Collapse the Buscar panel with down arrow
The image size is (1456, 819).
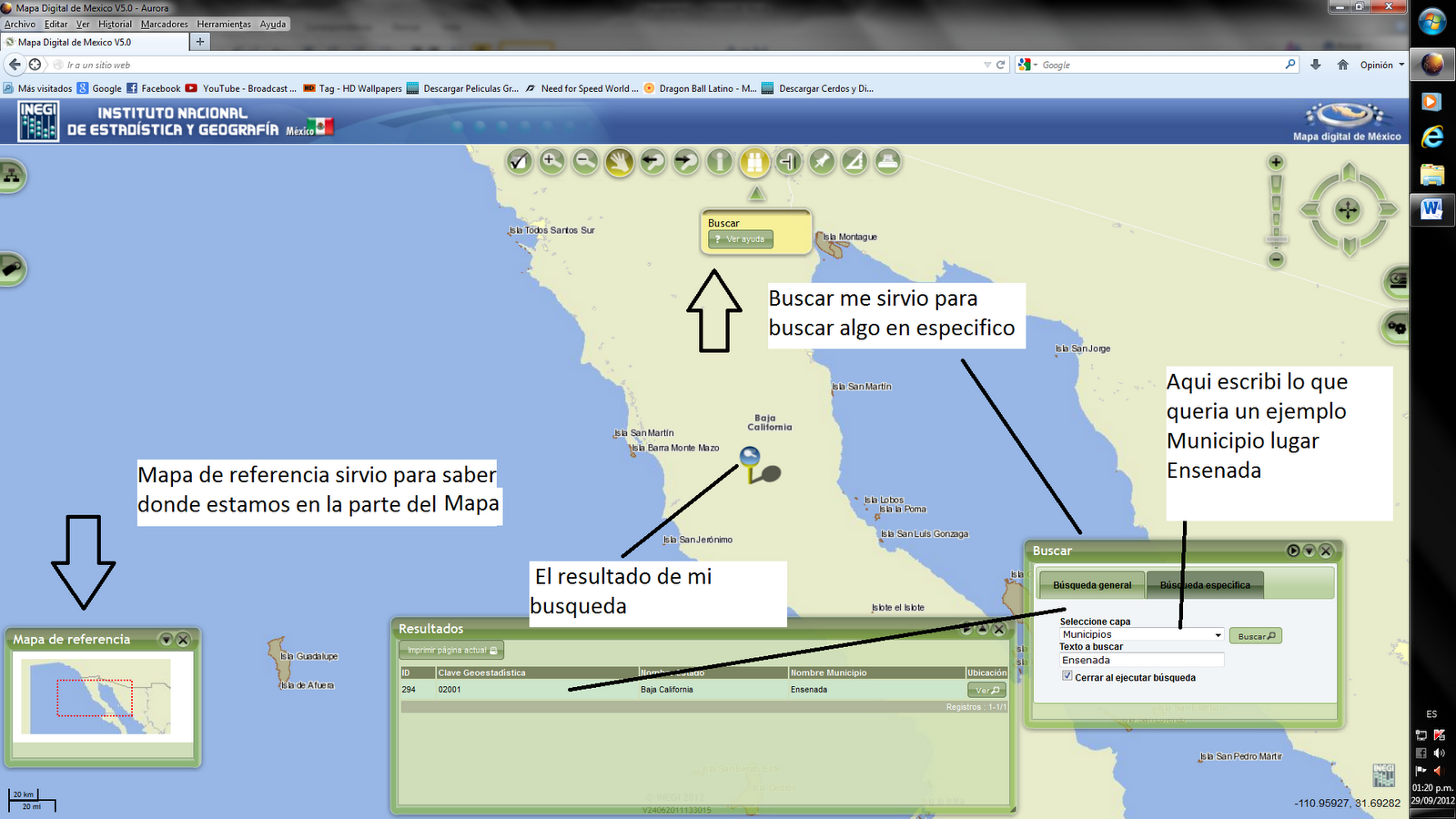coord(1309,551)
